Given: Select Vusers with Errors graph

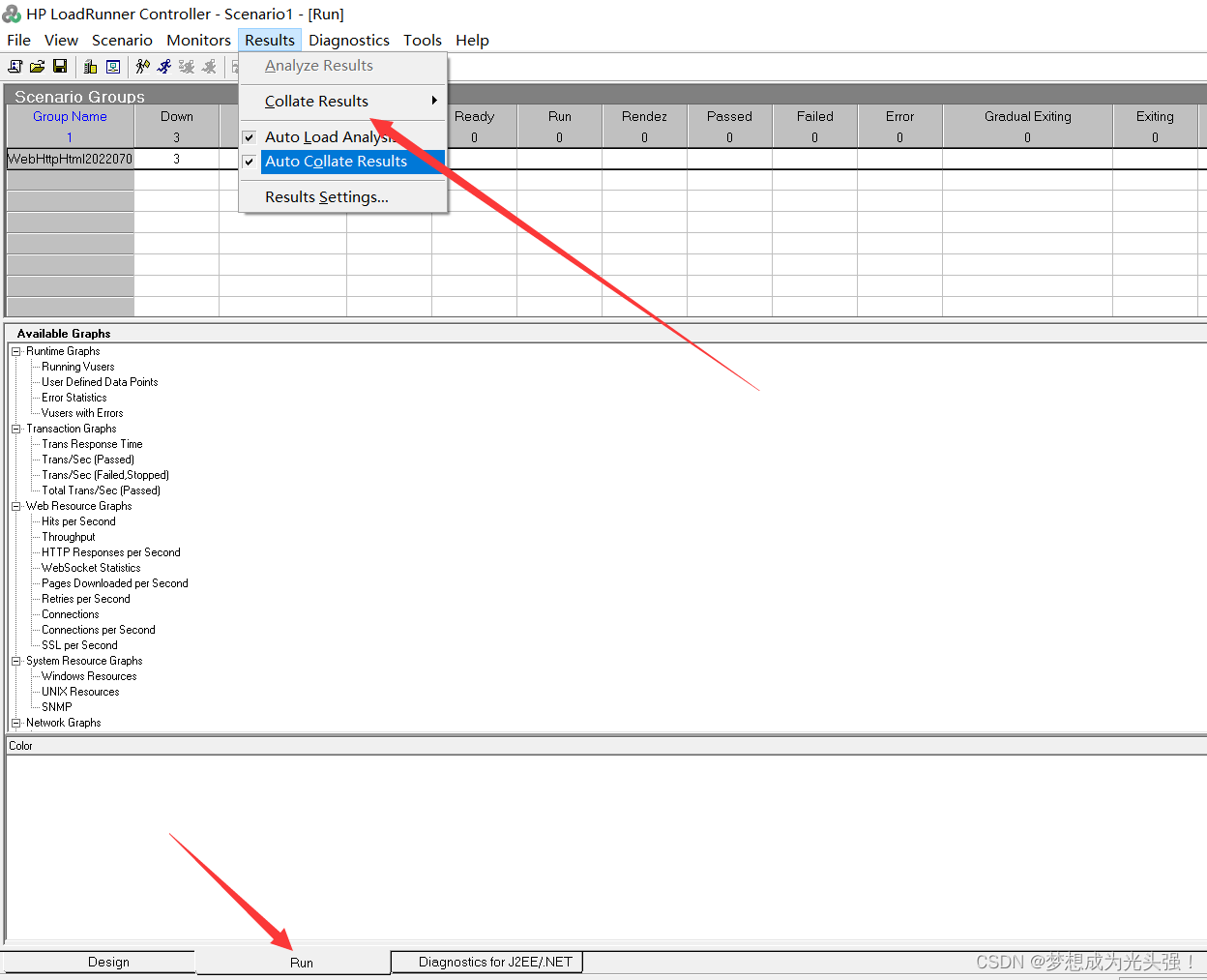Looking at the screenshot, I should (x=82, y=413).
